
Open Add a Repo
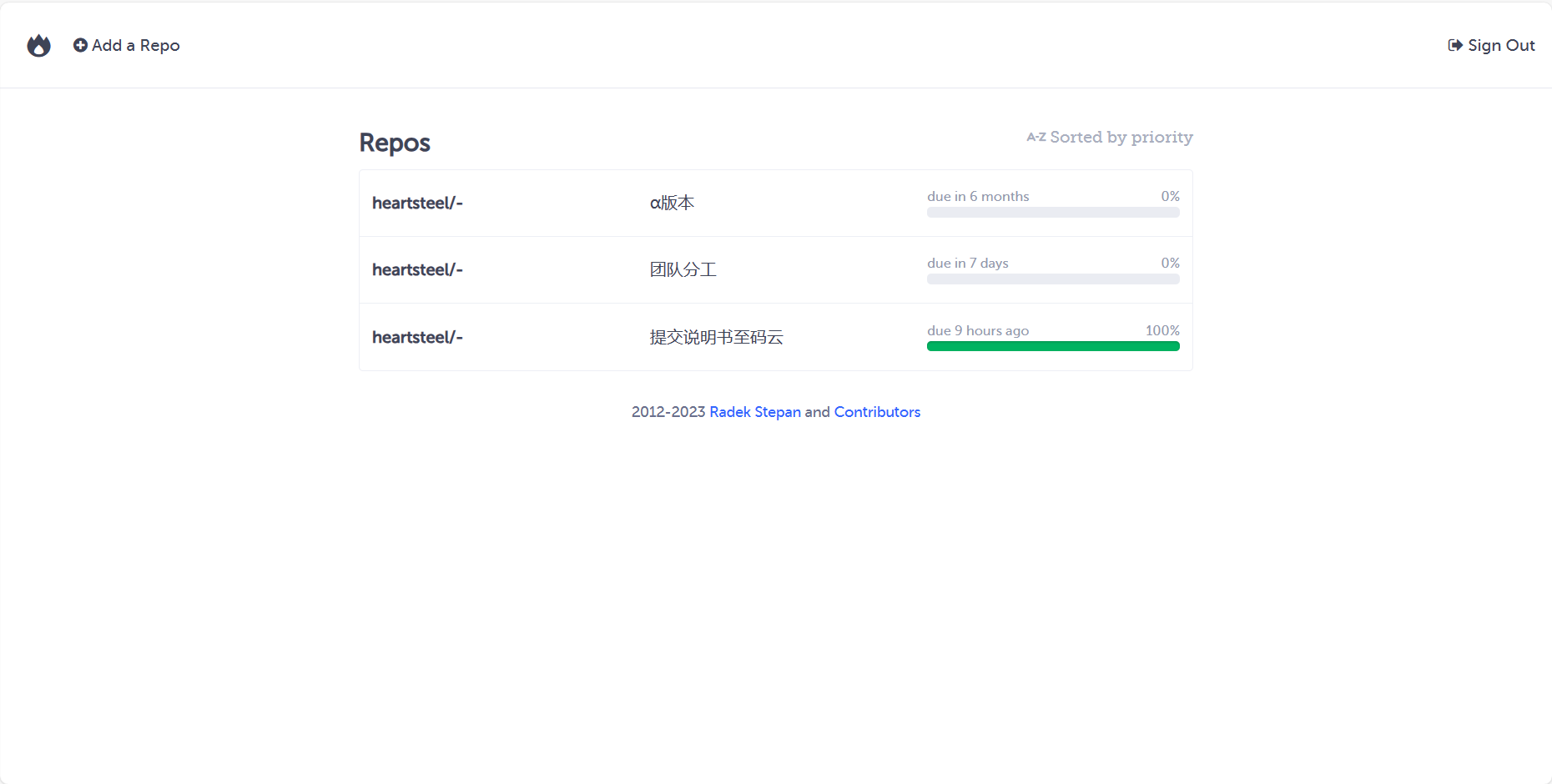click(127, 45)
